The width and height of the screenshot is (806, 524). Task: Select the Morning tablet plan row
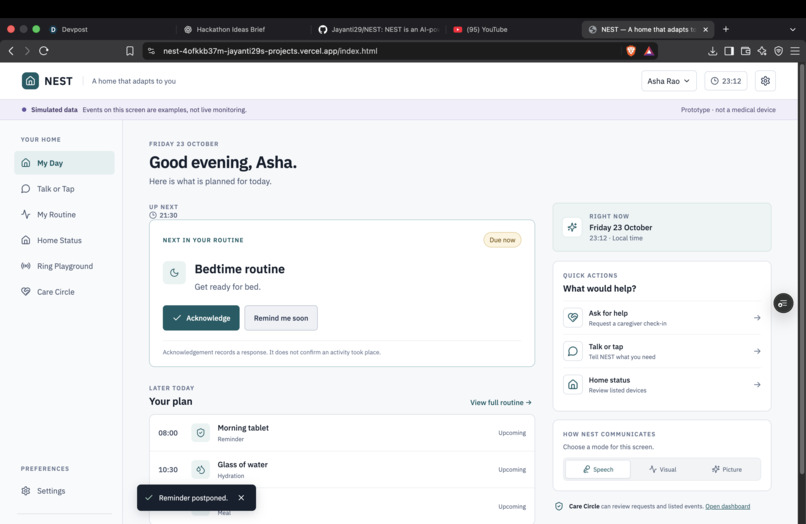(x=342, y=433)
